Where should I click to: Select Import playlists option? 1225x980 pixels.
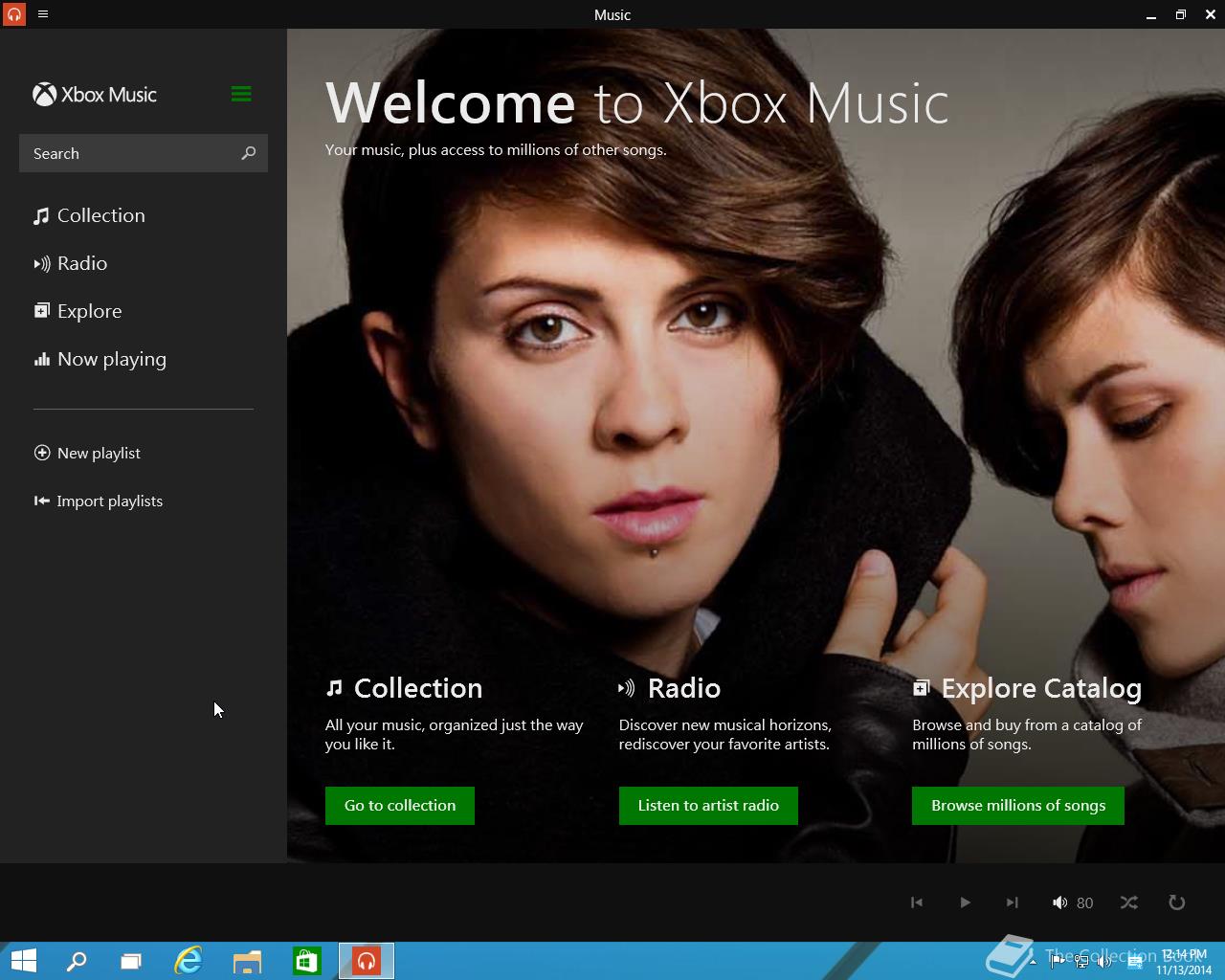pos(99,501)
